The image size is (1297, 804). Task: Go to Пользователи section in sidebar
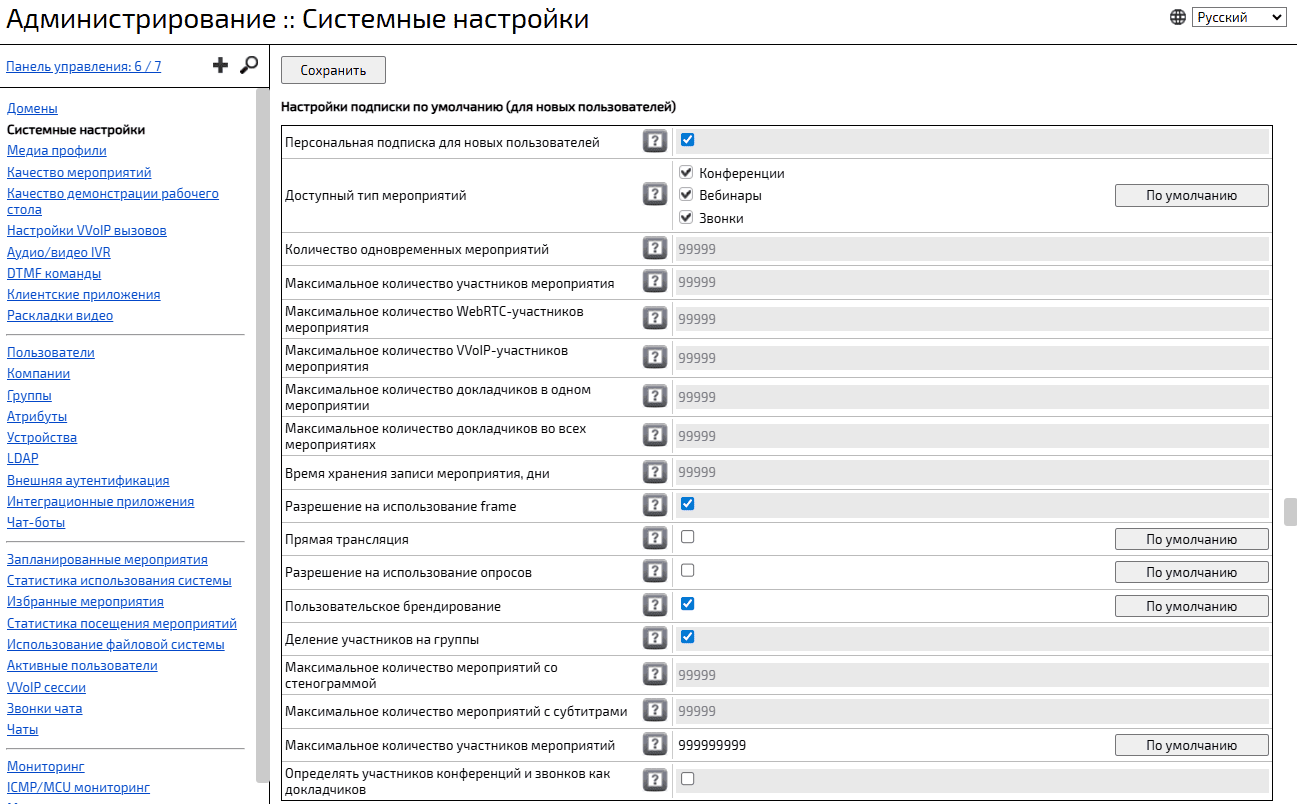coord(51,353)
